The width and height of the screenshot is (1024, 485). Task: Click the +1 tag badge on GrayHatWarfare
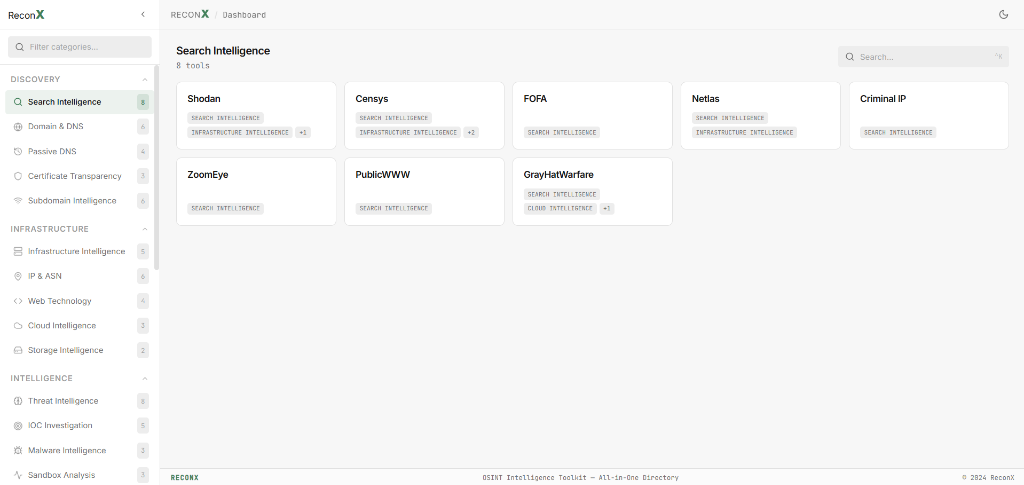pos(607,209)
